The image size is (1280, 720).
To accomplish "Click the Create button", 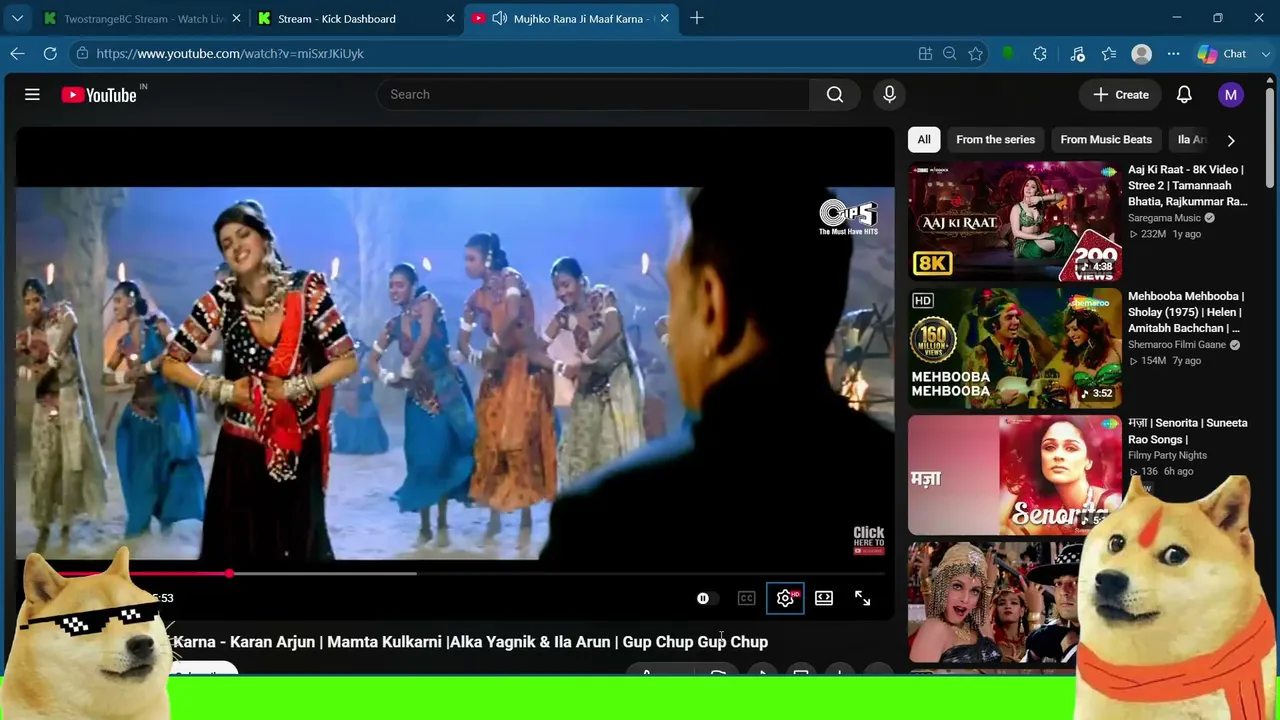I will point(1121,94).
